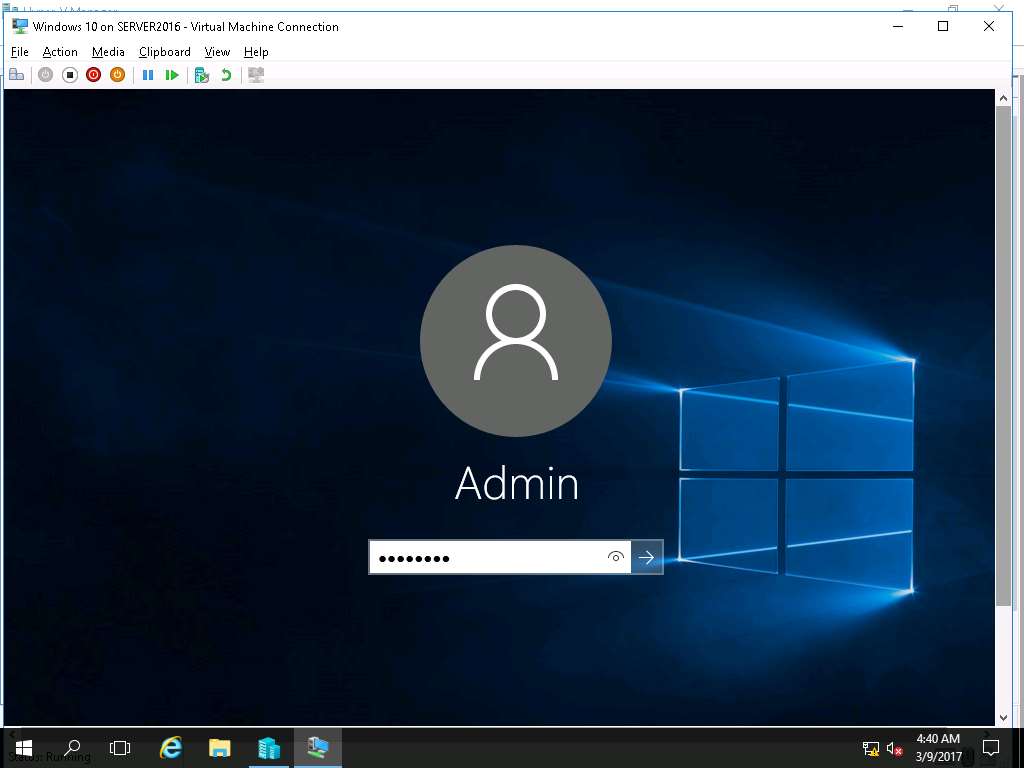Click the Admin account name

click(x=517, y=484)
